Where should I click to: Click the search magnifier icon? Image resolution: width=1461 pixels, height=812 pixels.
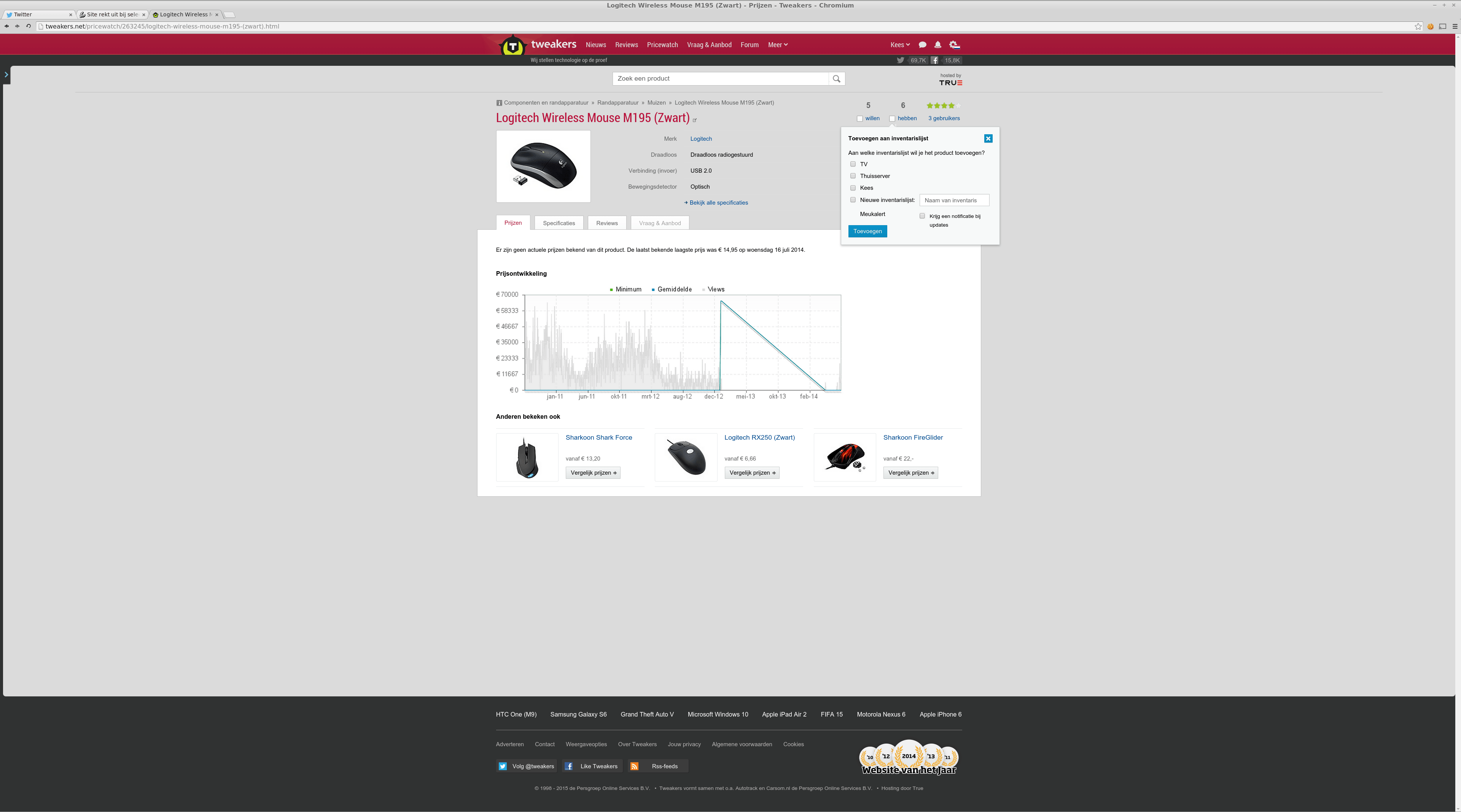point(836,79)
